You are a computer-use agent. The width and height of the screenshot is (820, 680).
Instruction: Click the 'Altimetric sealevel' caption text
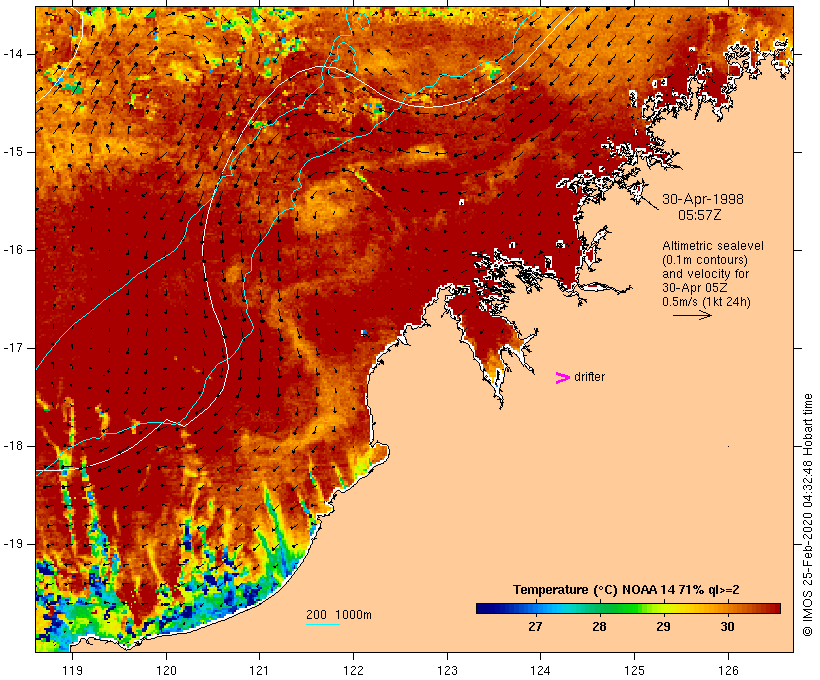[713, 246]
